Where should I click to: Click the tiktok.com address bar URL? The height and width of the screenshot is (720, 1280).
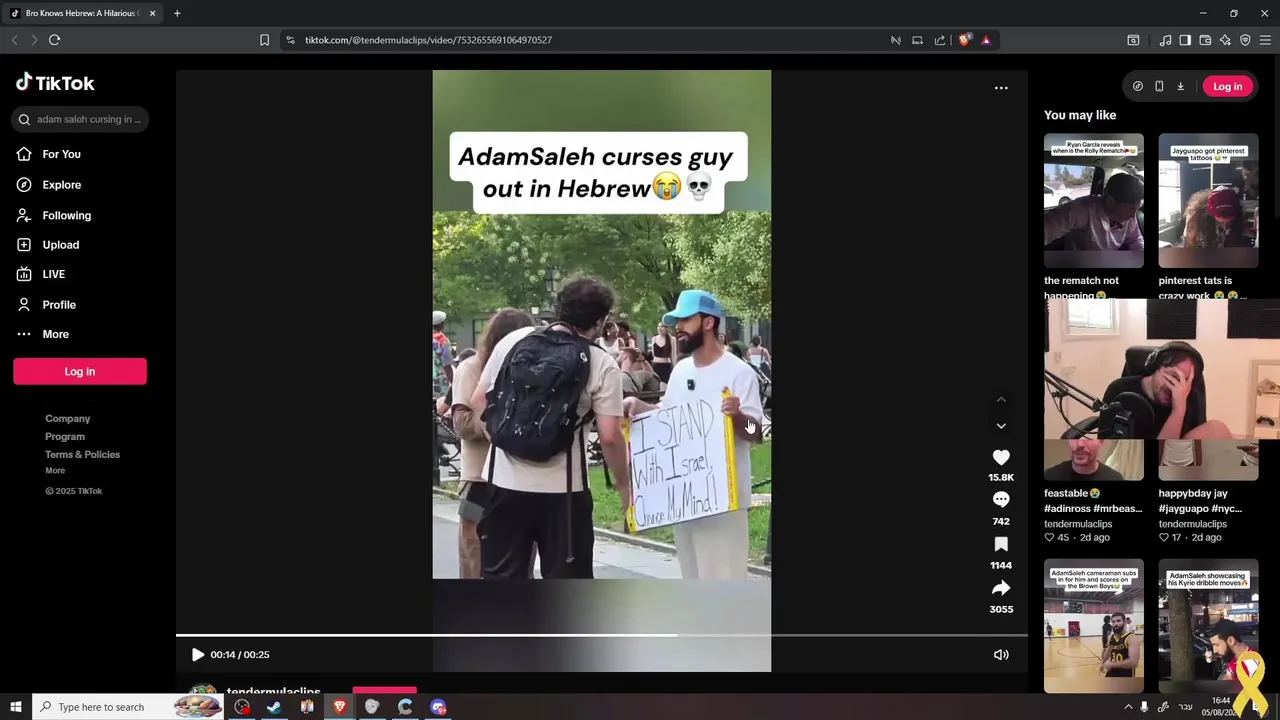pyautogui.click(x=428, y=40)
